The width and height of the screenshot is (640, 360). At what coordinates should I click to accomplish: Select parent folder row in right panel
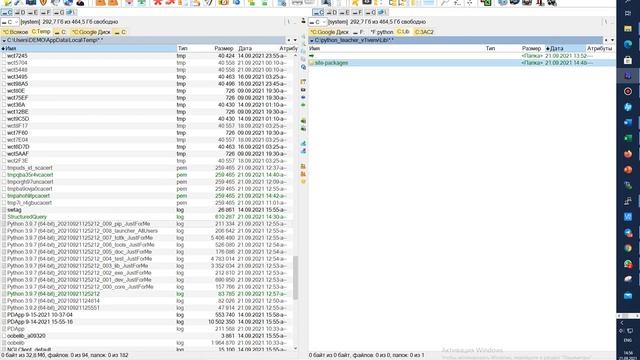[x=462, y=56]
